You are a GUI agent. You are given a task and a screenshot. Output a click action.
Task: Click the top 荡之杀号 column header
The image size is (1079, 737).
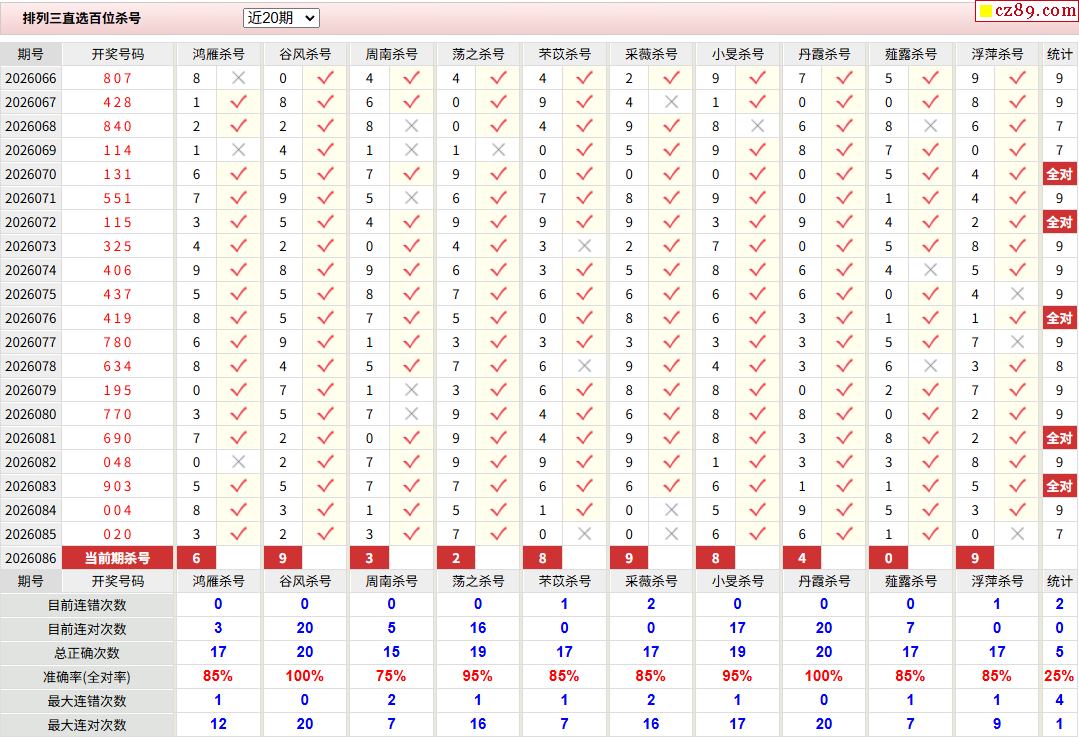(478, 54)
